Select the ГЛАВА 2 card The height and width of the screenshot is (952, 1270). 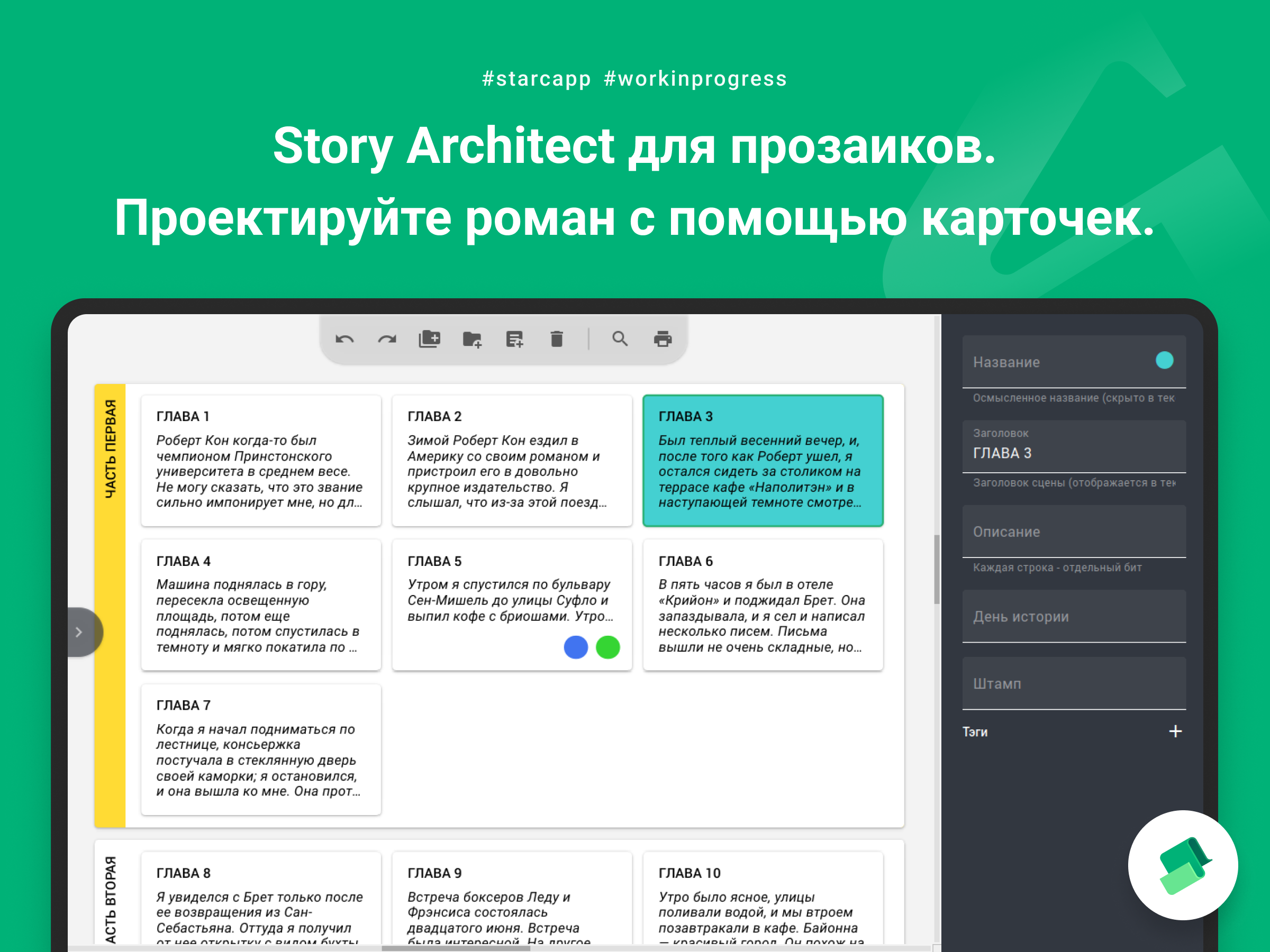pyautogui.click(x=512, y=460)
